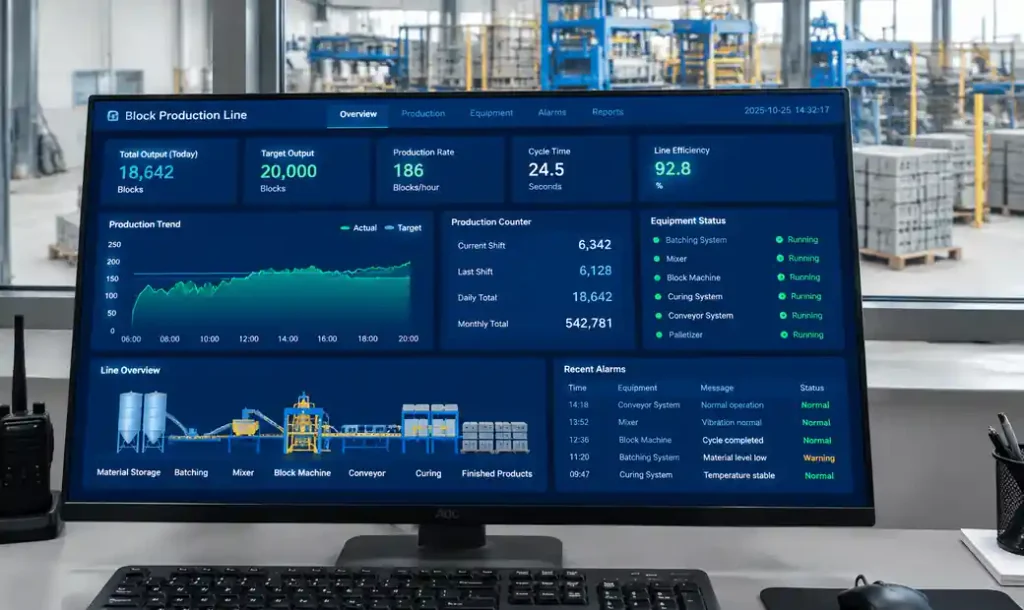Click the date and time display
This screenshot has height=610, width=1024.
tap(786, 110)
